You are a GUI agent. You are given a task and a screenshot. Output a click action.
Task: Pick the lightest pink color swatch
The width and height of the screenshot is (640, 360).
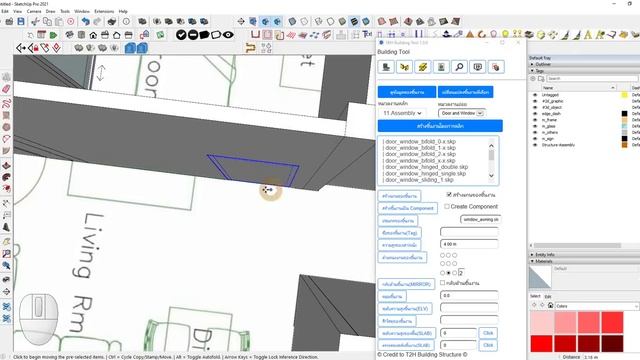pos(542,322)
